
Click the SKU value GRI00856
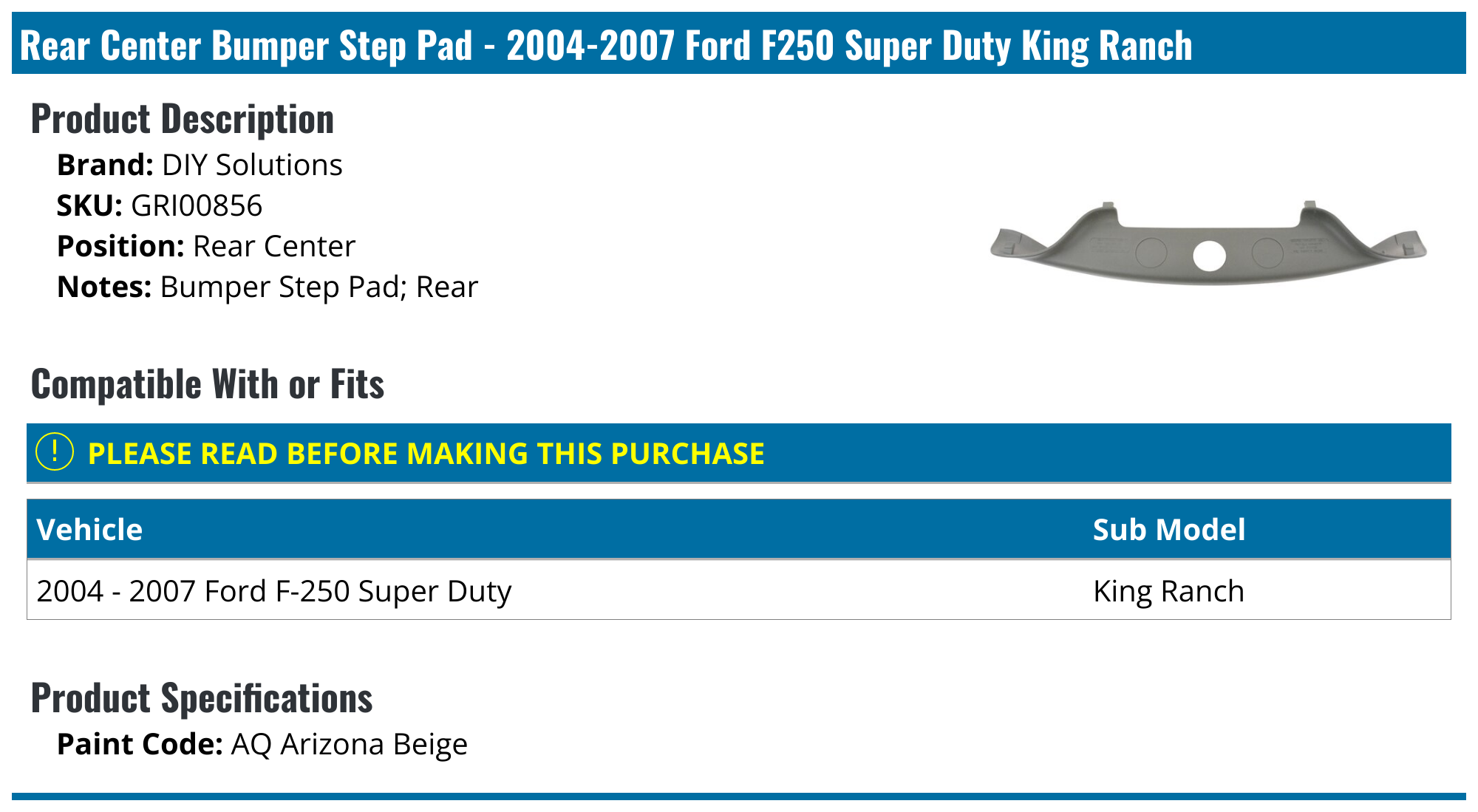click(197, 205)
